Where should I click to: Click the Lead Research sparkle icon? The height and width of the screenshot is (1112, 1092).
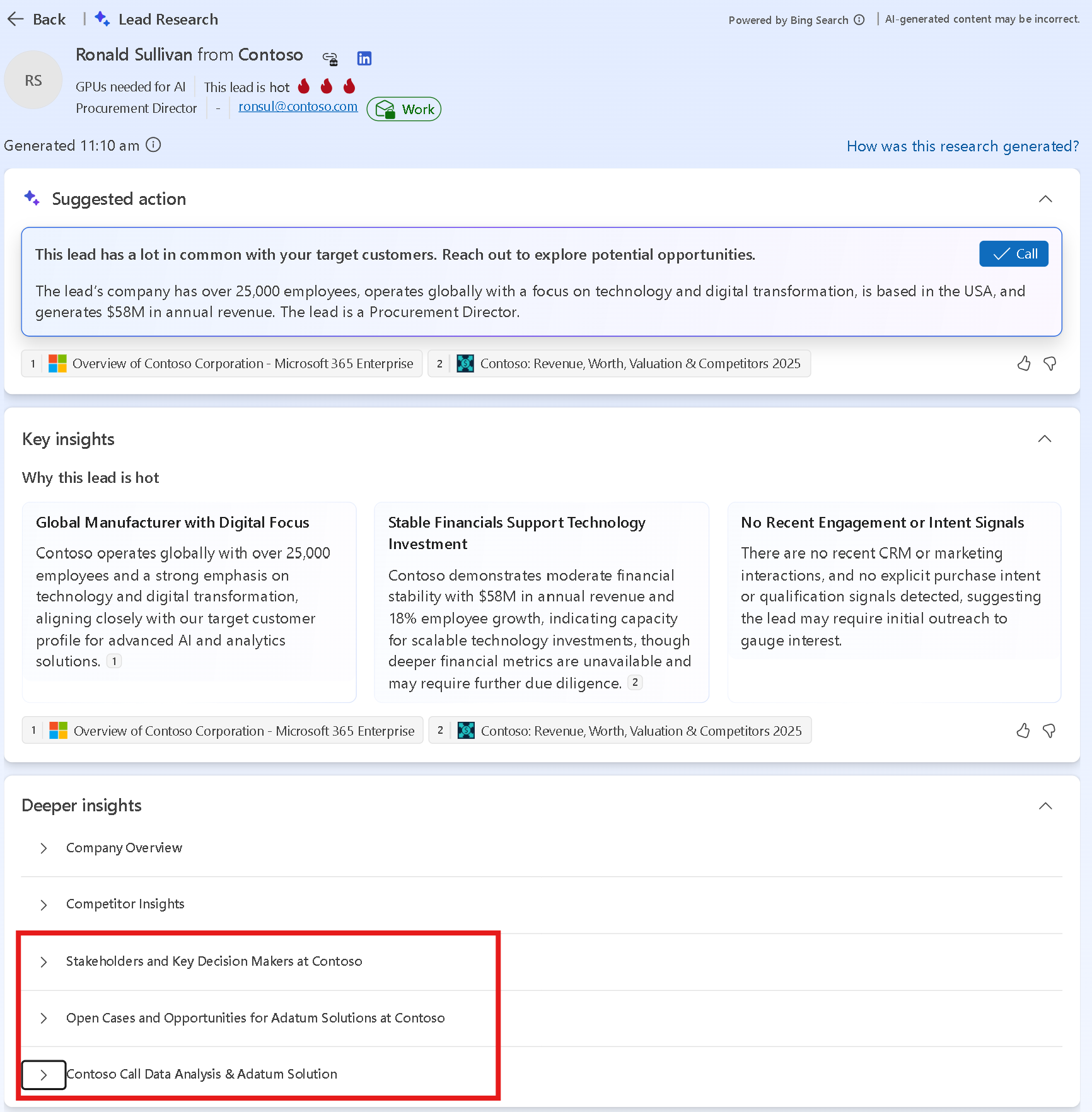coord(102,19)
